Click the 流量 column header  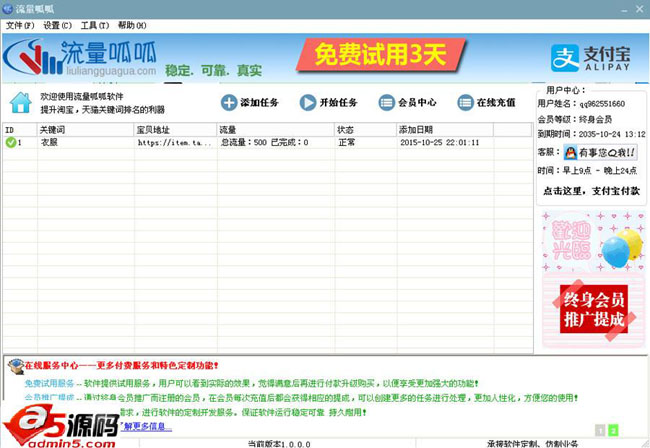[x=276, y=130]
